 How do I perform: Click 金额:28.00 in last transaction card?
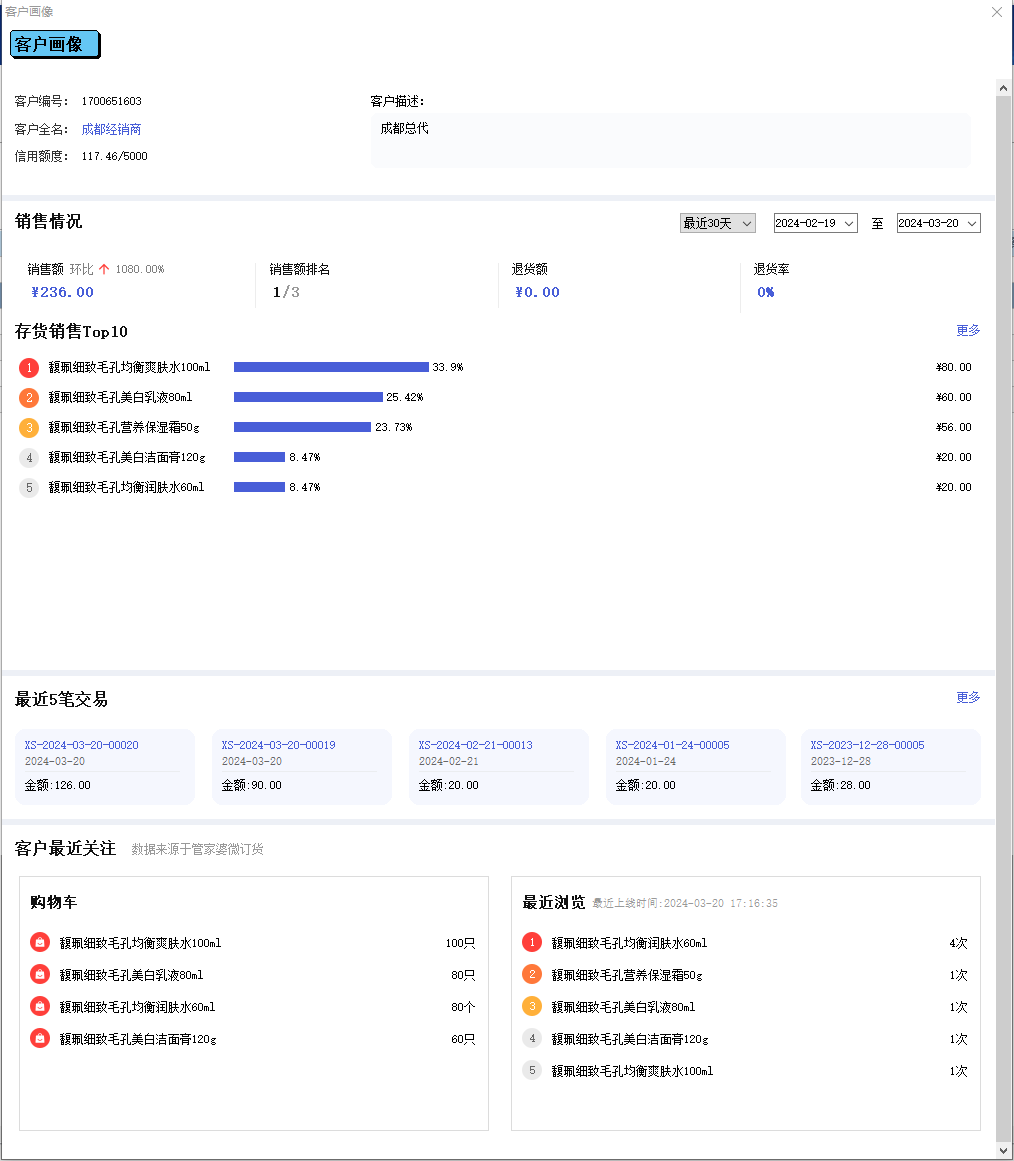pos(841,786)
